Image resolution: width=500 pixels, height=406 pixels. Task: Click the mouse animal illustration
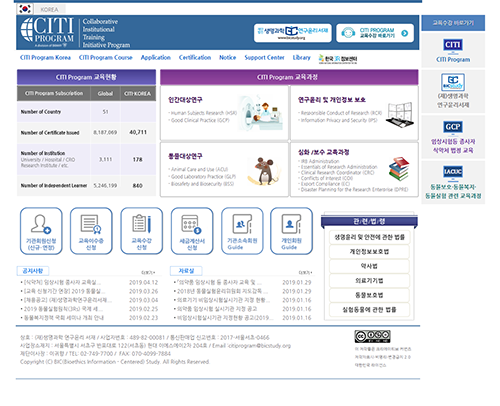[264, 171]
